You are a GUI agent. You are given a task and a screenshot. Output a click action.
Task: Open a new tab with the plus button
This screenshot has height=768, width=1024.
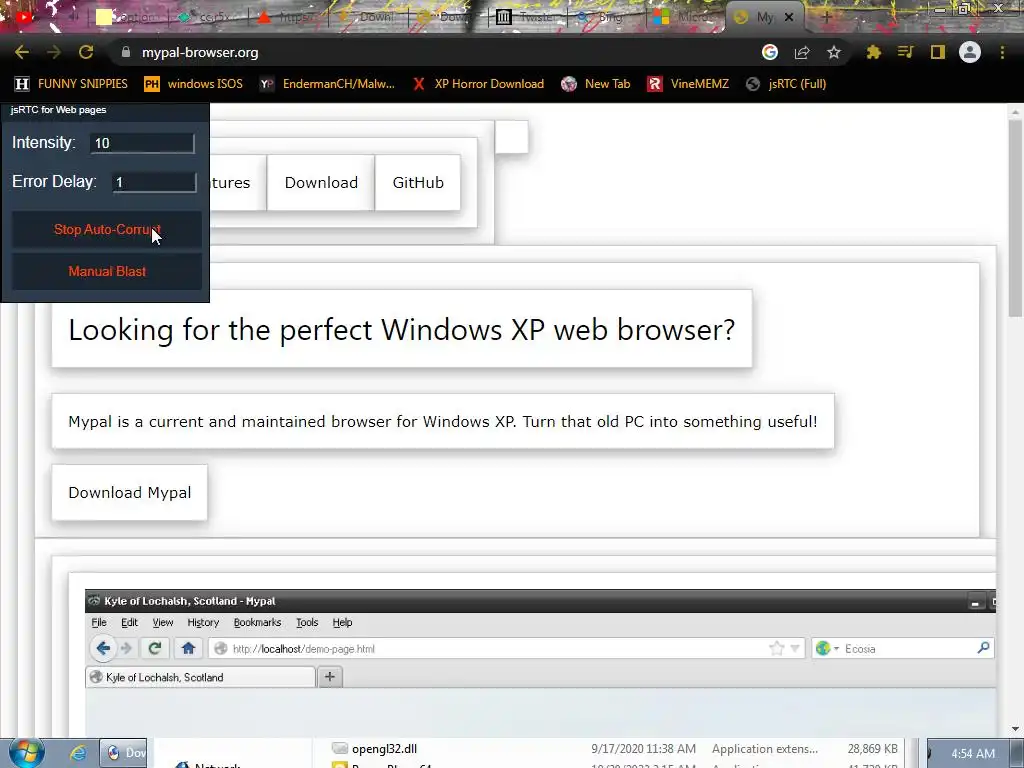click(x=826, y=18)
